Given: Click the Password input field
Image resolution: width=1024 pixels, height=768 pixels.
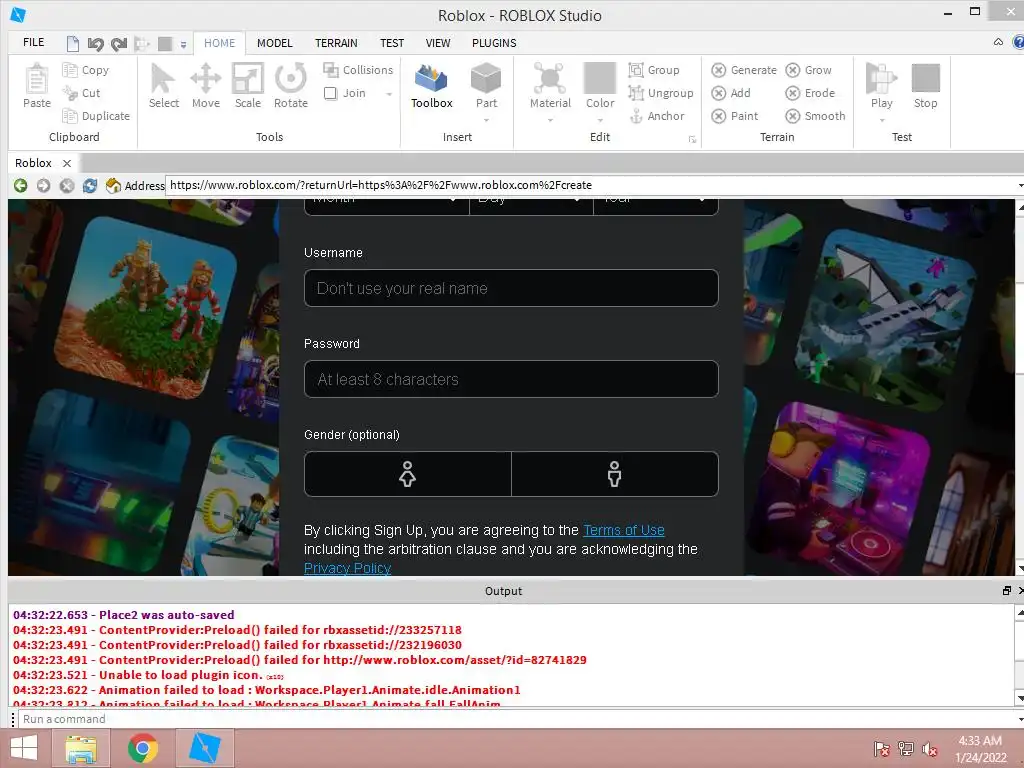Looking at the screenshot, I should [x=511, y=379].
